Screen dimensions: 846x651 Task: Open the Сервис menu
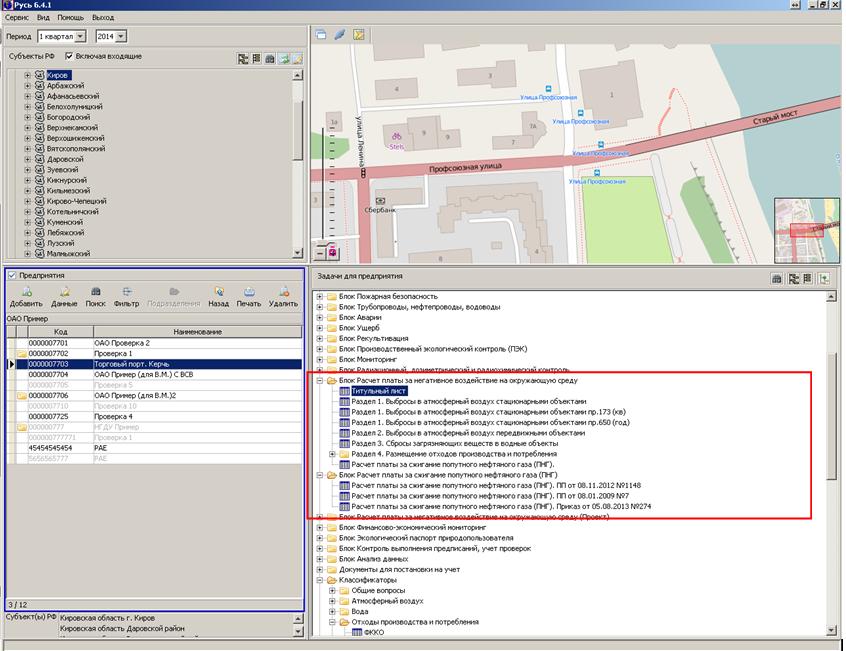(x=16, y=18)
